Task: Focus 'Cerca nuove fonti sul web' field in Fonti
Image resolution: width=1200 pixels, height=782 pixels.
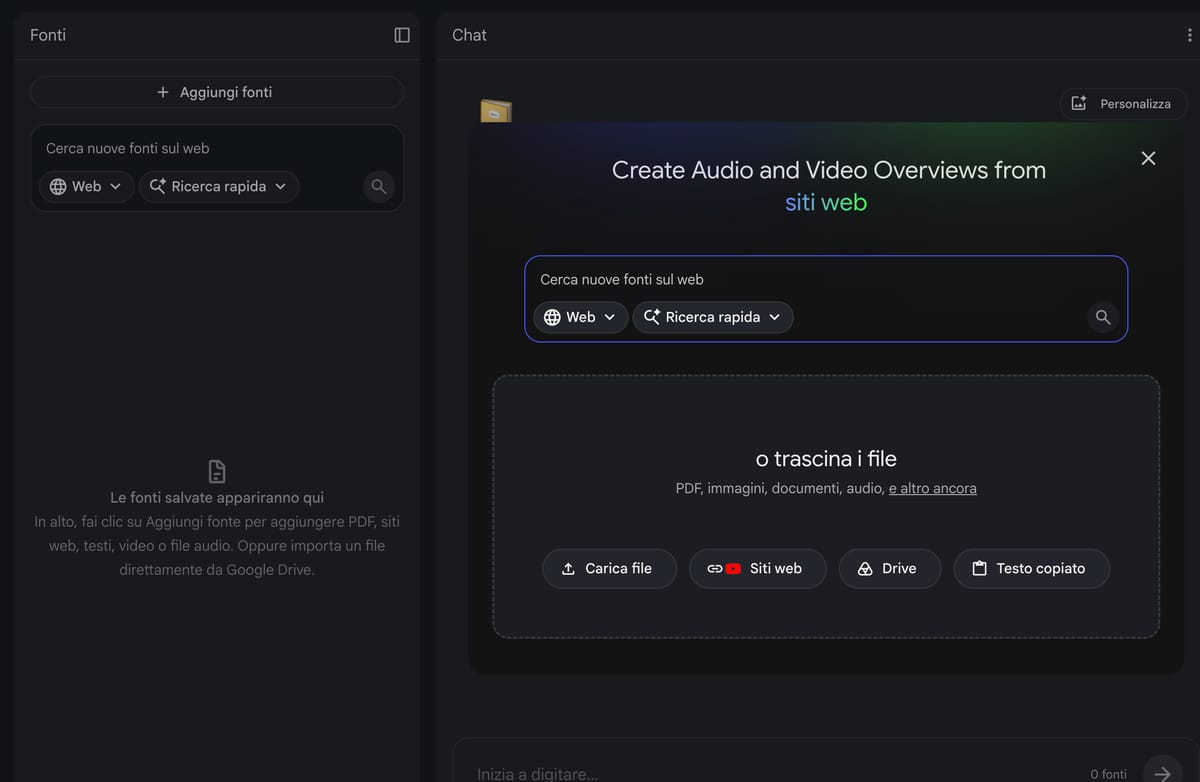Action: 217,148
